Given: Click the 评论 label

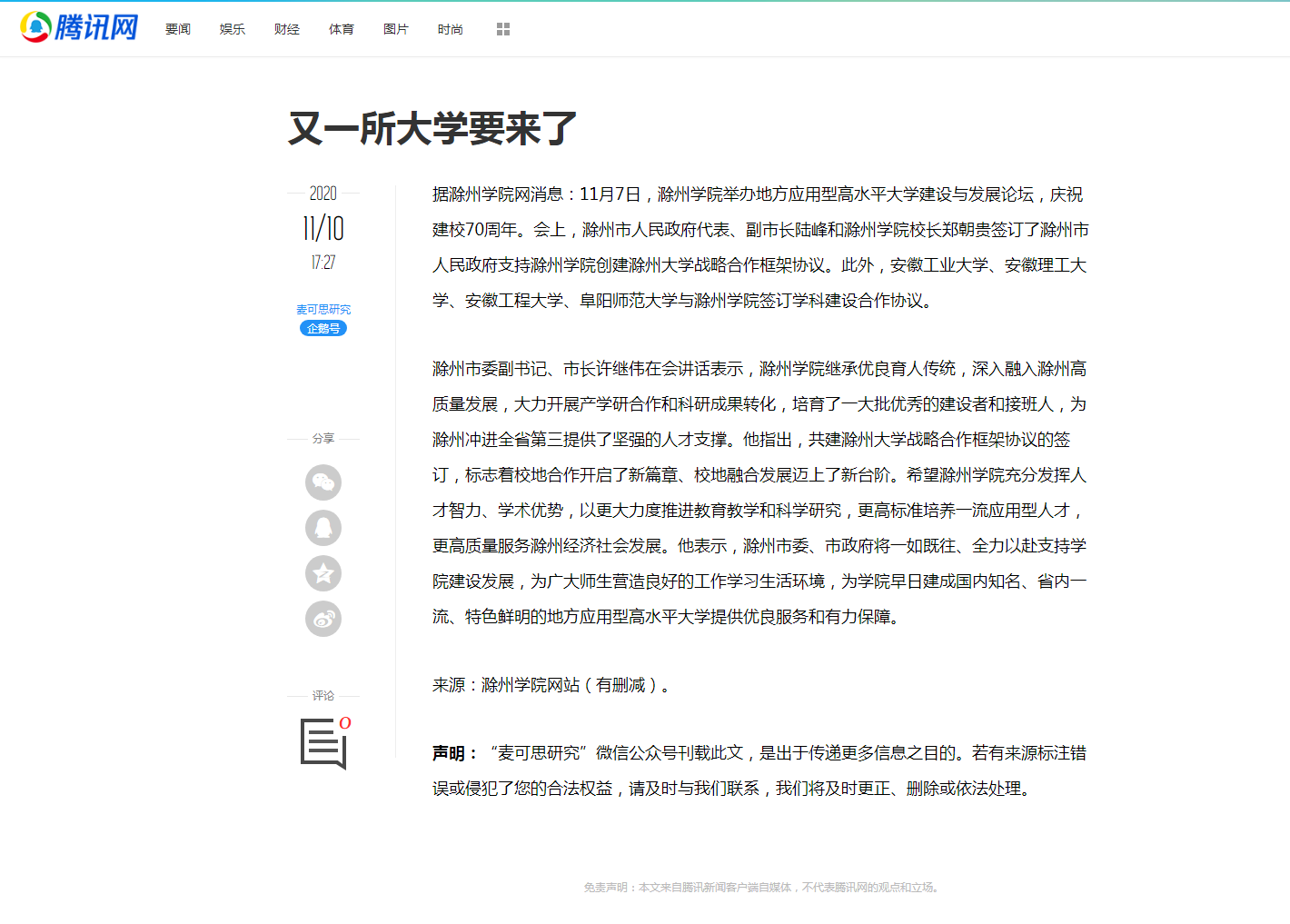Looking at the screenshot, I should point(323,696).
